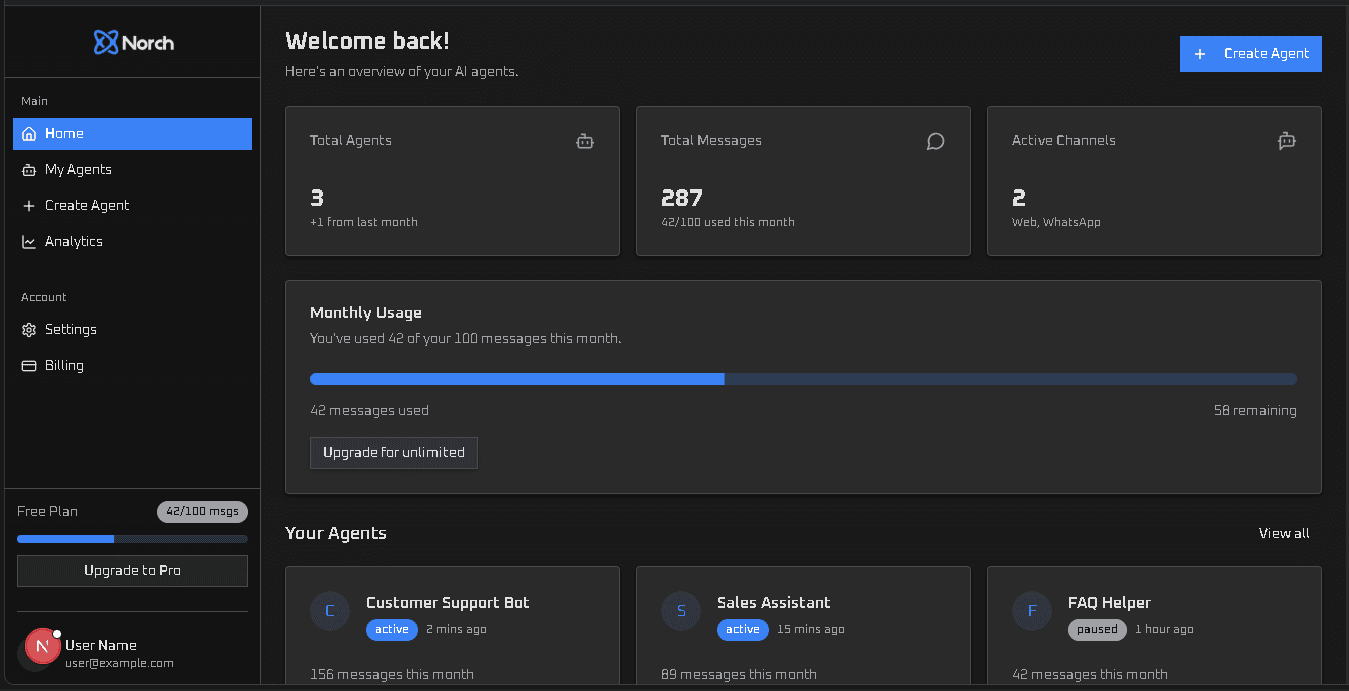Click the blue Create Agent button
1349x691 pixels.
pos(1250,53)
